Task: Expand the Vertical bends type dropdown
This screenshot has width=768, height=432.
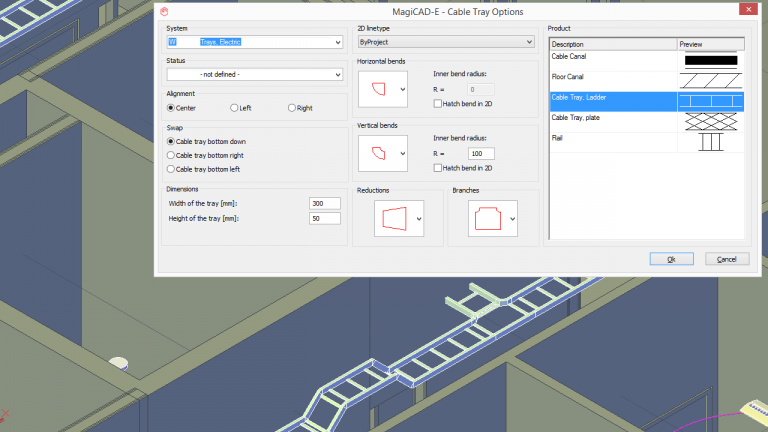Action: coord(403,153)
